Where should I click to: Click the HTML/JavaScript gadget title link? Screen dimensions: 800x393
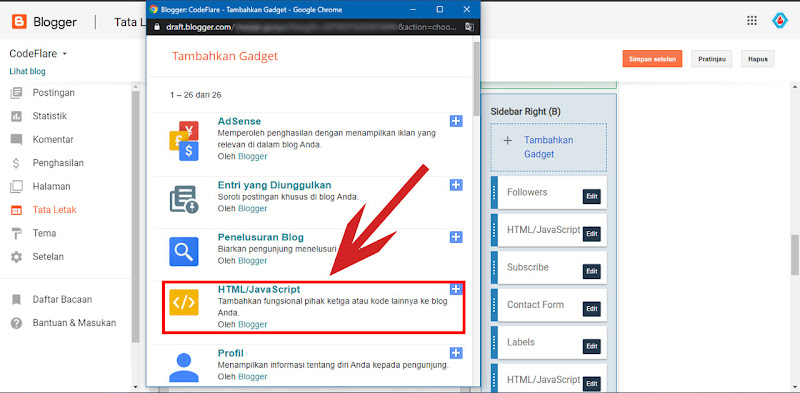point(259,289)
